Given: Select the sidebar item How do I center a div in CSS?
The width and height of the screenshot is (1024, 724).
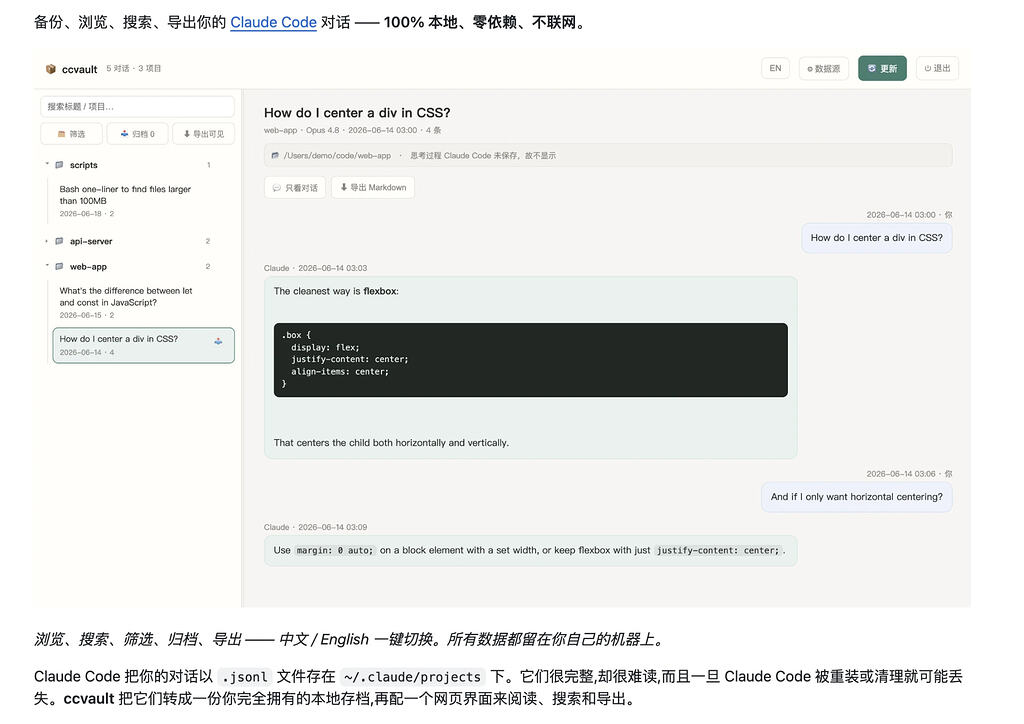Looking at the screenshot, I should [x=144, y=345].
